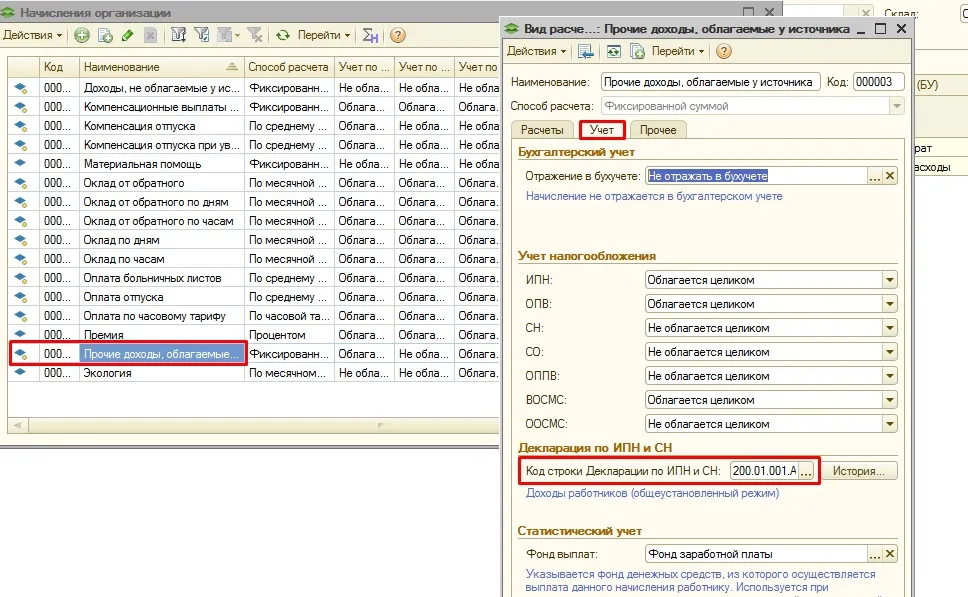Open selection for Код строки Декларации
Viewport: 968px width, 597px height.
(806, 471)
